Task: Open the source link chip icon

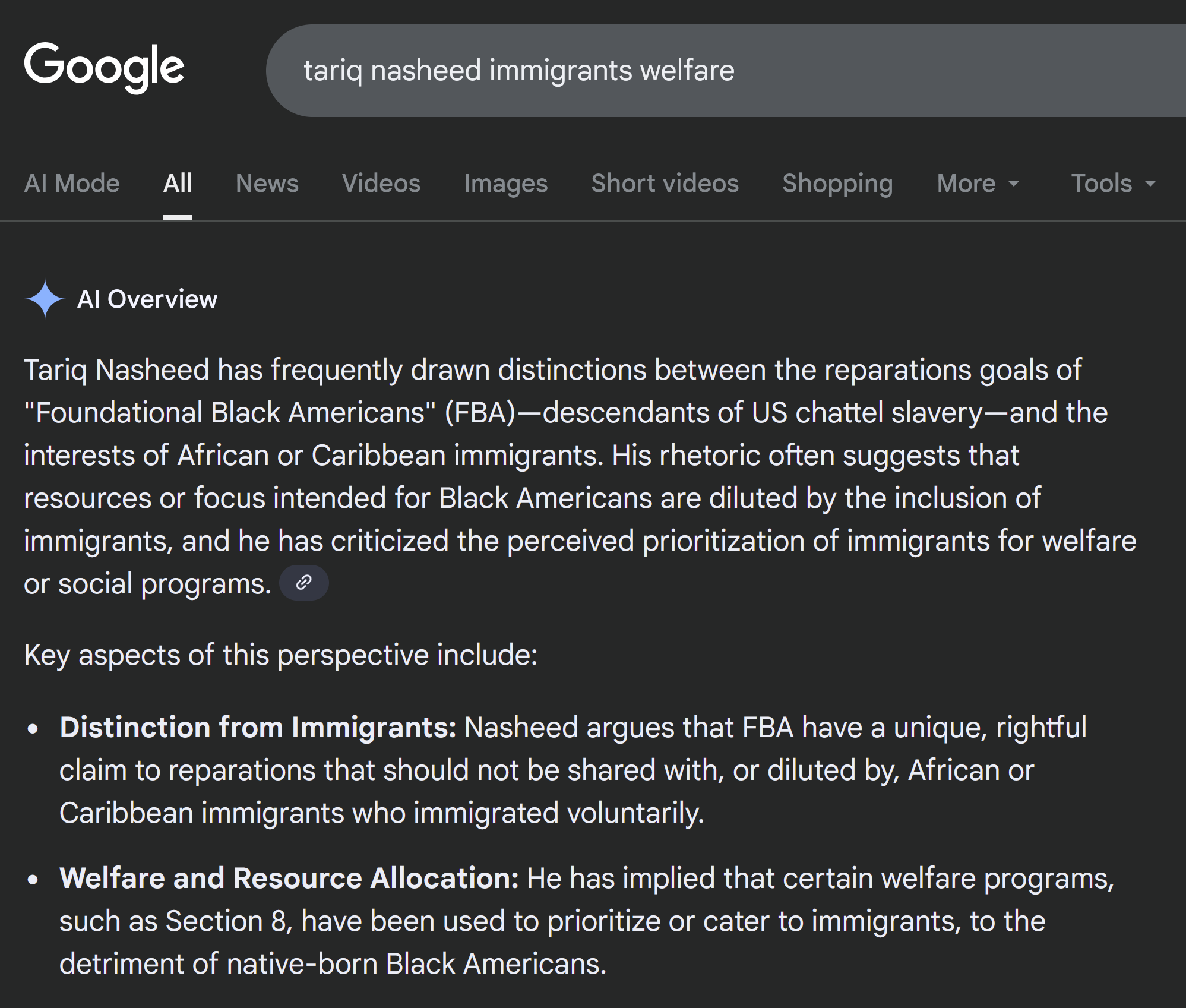Action: (303, 583)
